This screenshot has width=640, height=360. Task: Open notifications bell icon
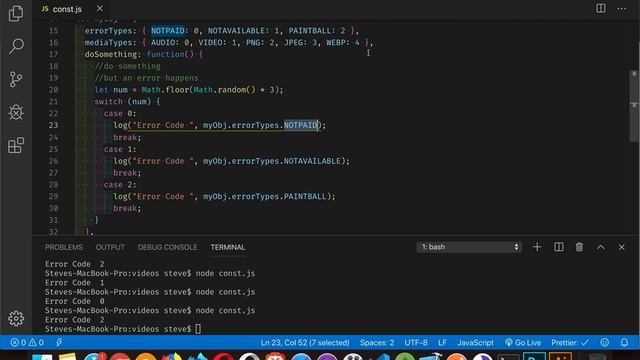coord(624,342)
